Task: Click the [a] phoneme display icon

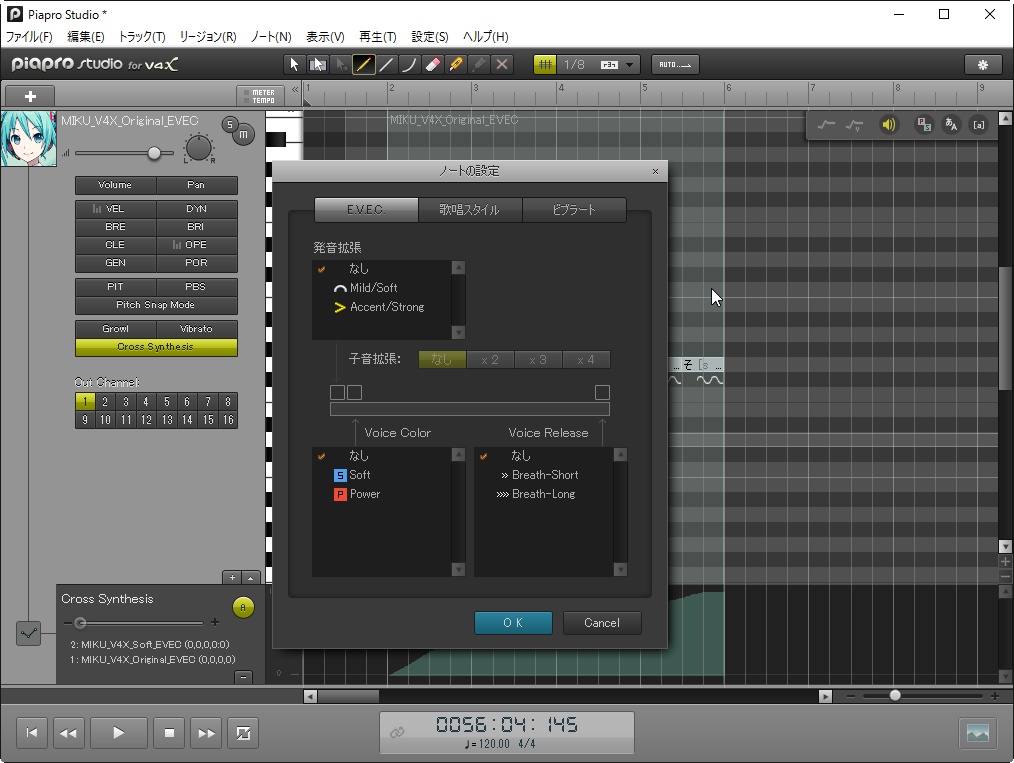Action: 979,125
